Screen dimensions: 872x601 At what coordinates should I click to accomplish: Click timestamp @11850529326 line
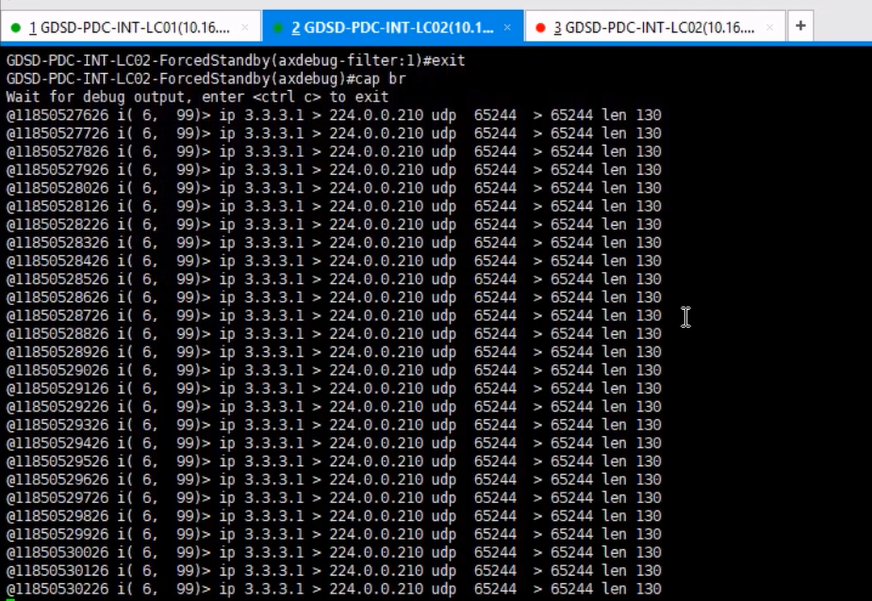tap(334, 425)
